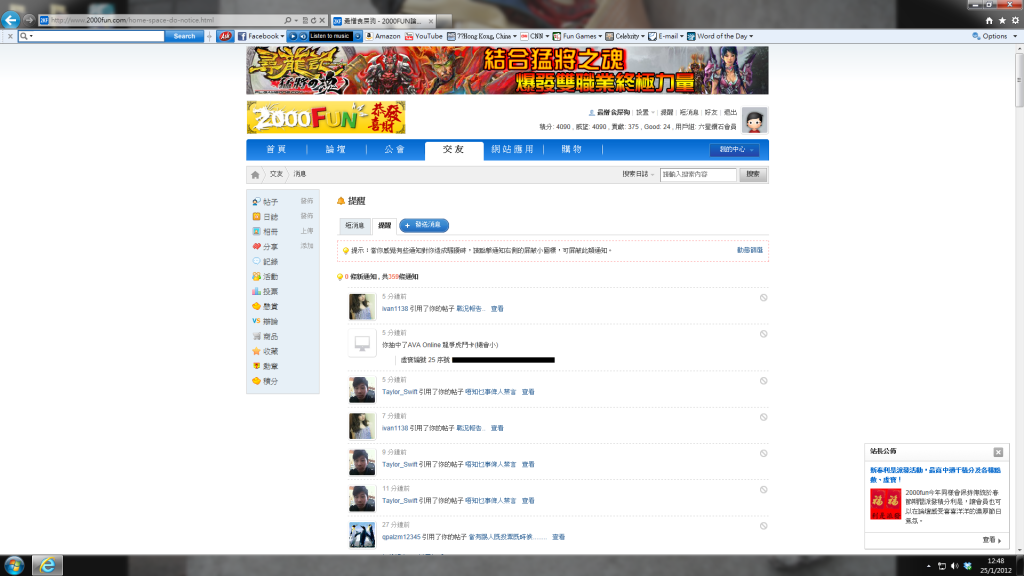Go to the 論壇 navigation tab
Image resolution: width=1024 pixels, height=576 pixels.
[335, 150]
